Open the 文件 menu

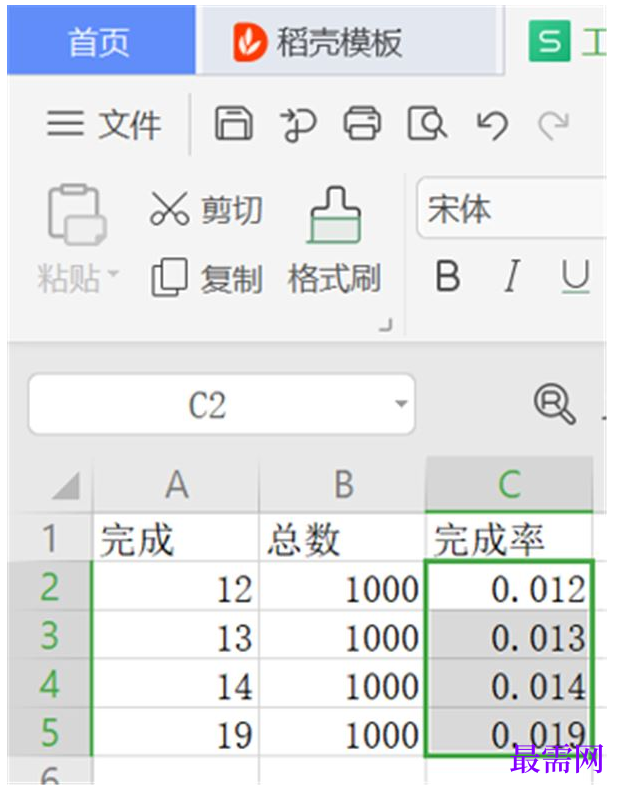point(104,124)
